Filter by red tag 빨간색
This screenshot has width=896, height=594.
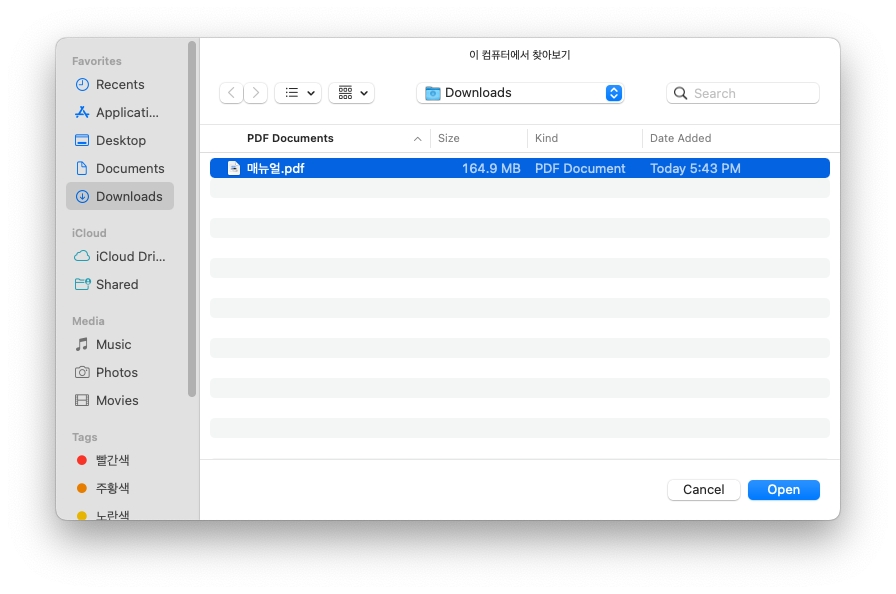coord(112,461)
